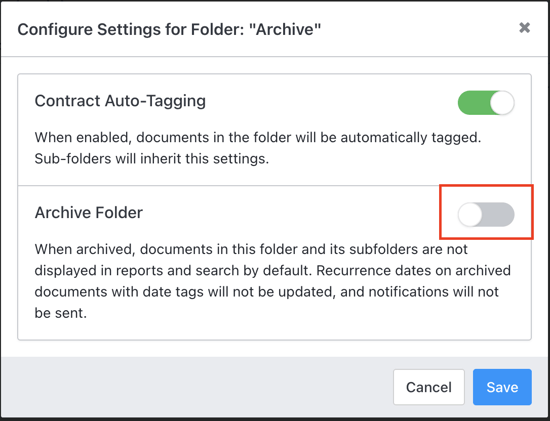Click the text "Recurrence dates on archived"
Viewport: 550px width, 421px height.
coord(414,270)
